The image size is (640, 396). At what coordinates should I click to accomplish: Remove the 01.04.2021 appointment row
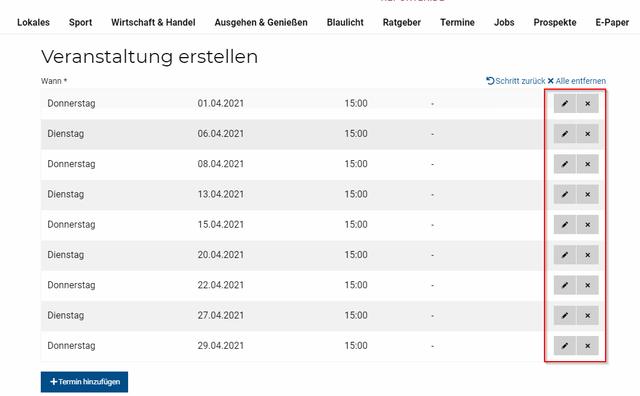tap(588, 103)
